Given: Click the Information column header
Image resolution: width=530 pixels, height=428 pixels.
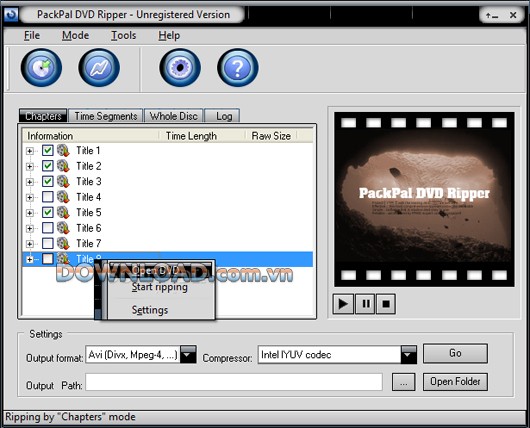Looking at the screenshot, I should 90,136.
